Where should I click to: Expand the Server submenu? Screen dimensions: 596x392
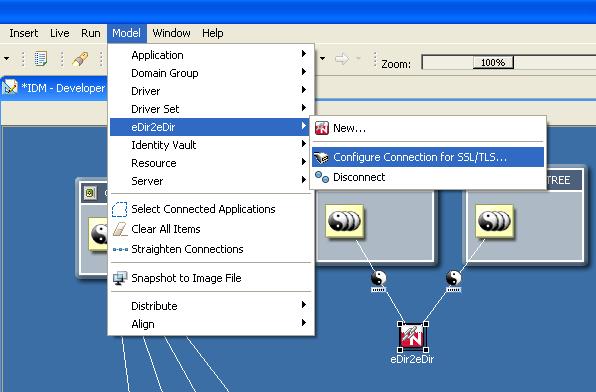211,181
